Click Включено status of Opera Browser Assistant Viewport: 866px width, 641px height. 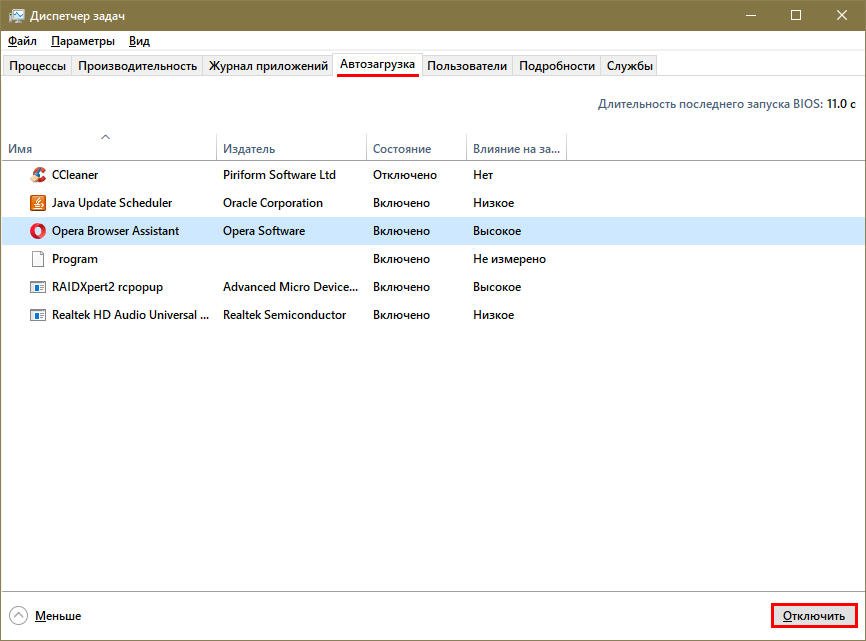(401, 231)
